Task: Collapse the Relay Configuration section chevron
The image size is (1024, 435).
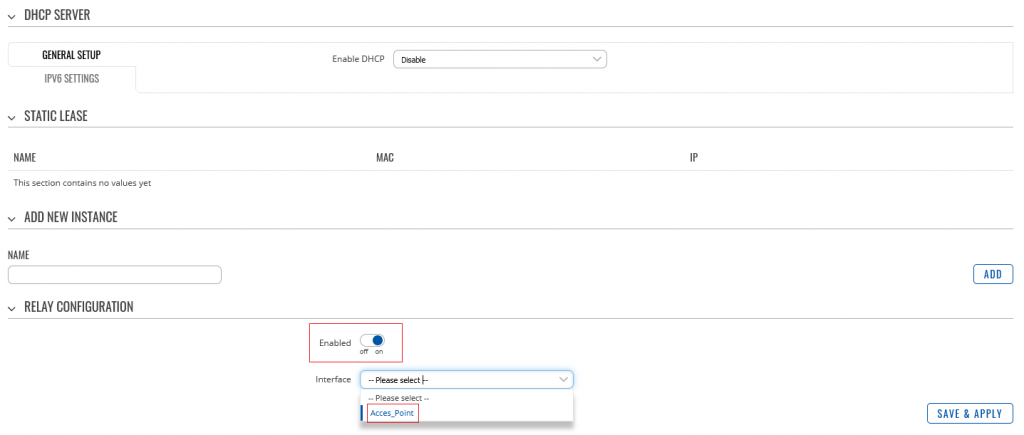Action: (12, 307)
